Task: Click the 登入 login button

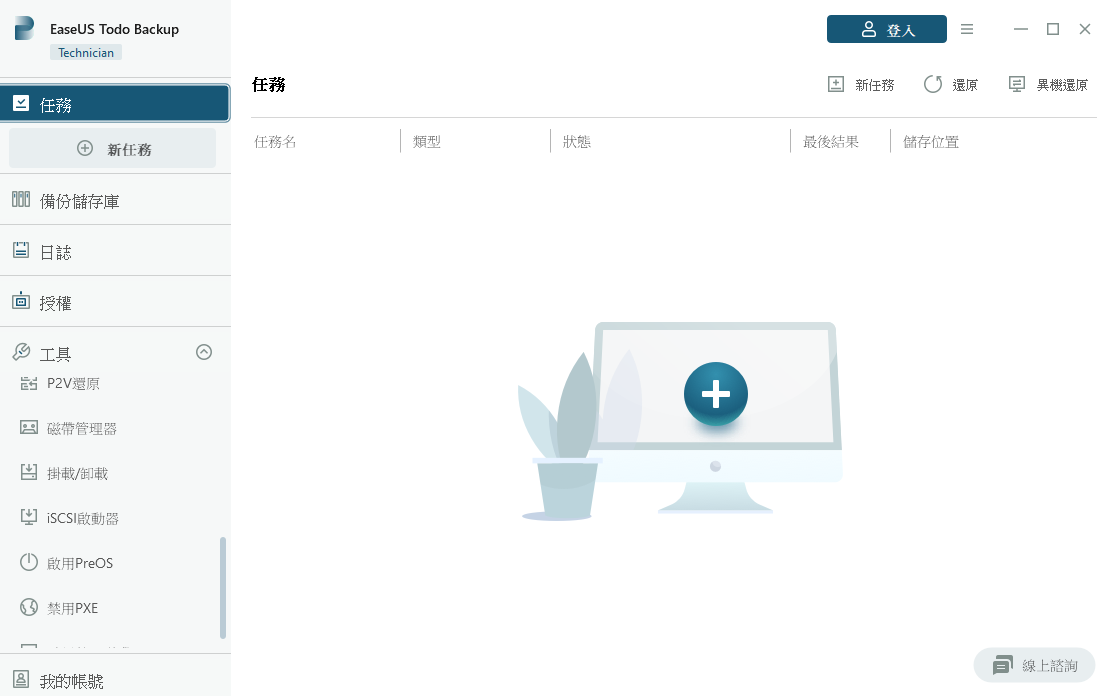Action: [x=886, y=29]
